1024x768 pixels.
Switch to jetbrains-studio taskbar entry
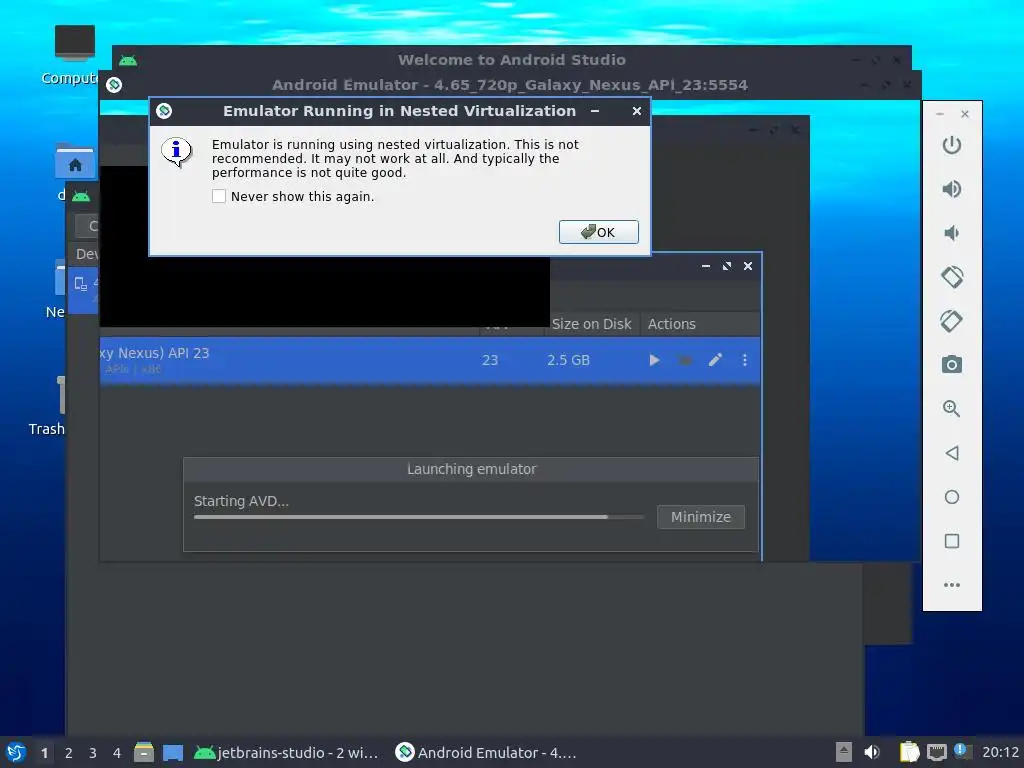(287, 753)
